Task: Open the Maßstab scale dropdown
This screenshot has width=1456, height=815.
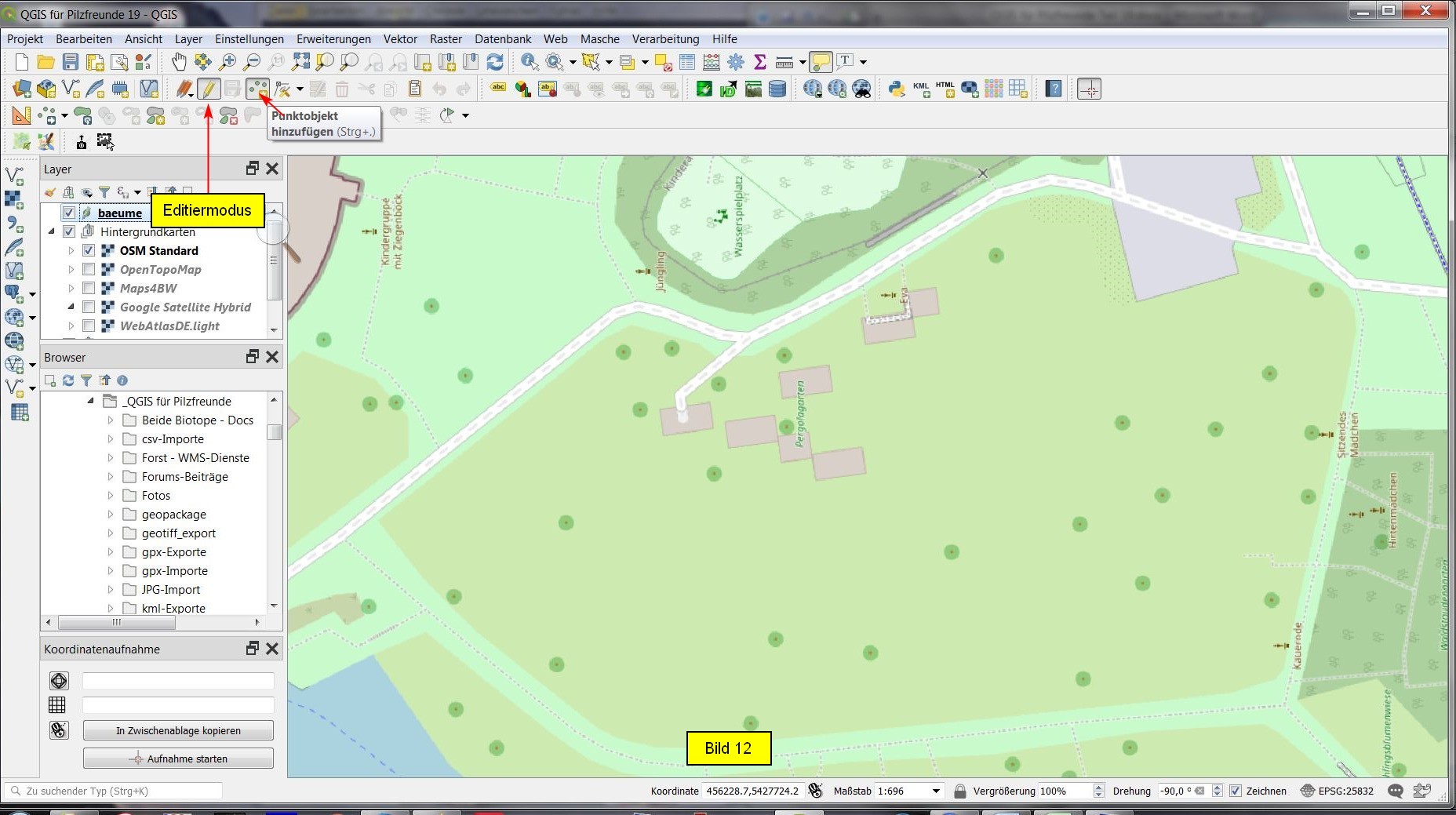Action: (x=935, y=791)
